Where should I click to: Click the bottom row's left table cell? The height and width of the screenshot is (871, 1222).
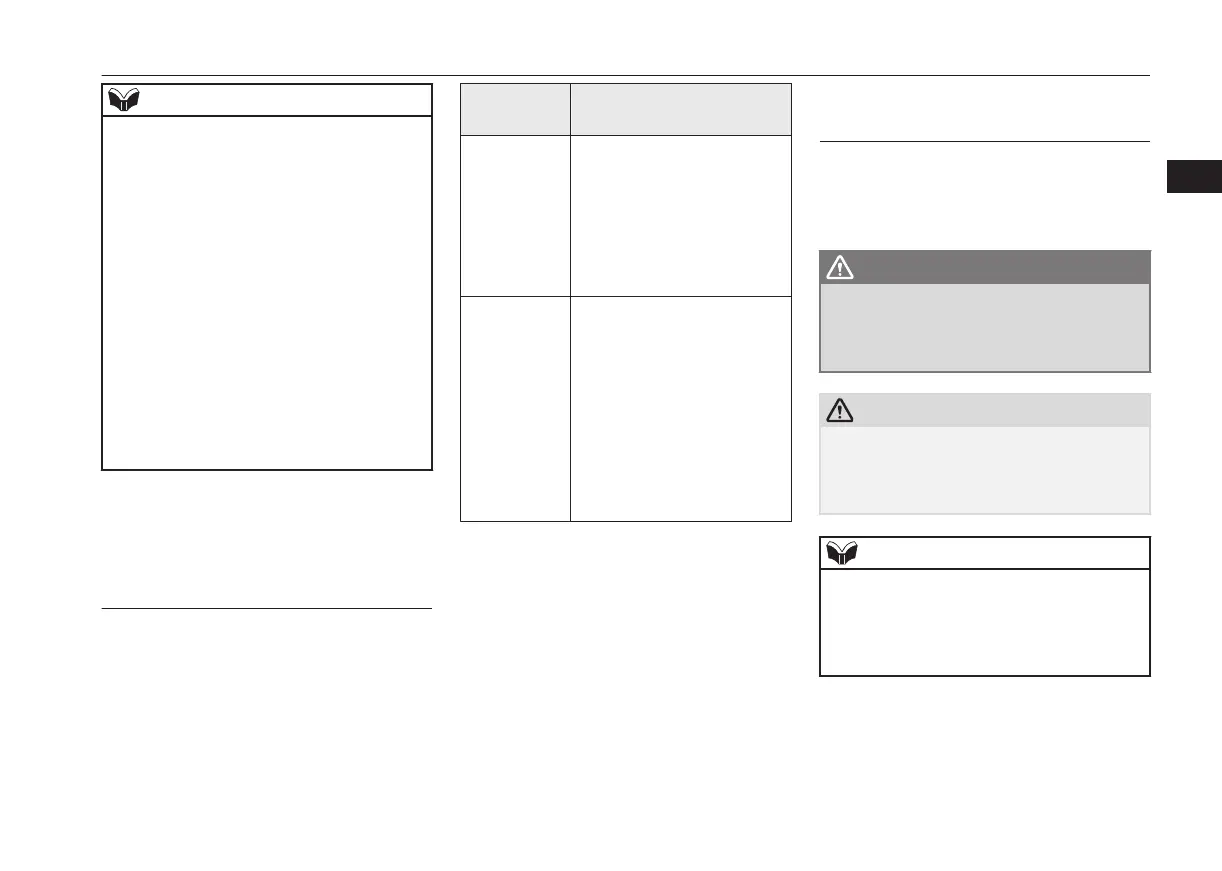tap(515, 408)
